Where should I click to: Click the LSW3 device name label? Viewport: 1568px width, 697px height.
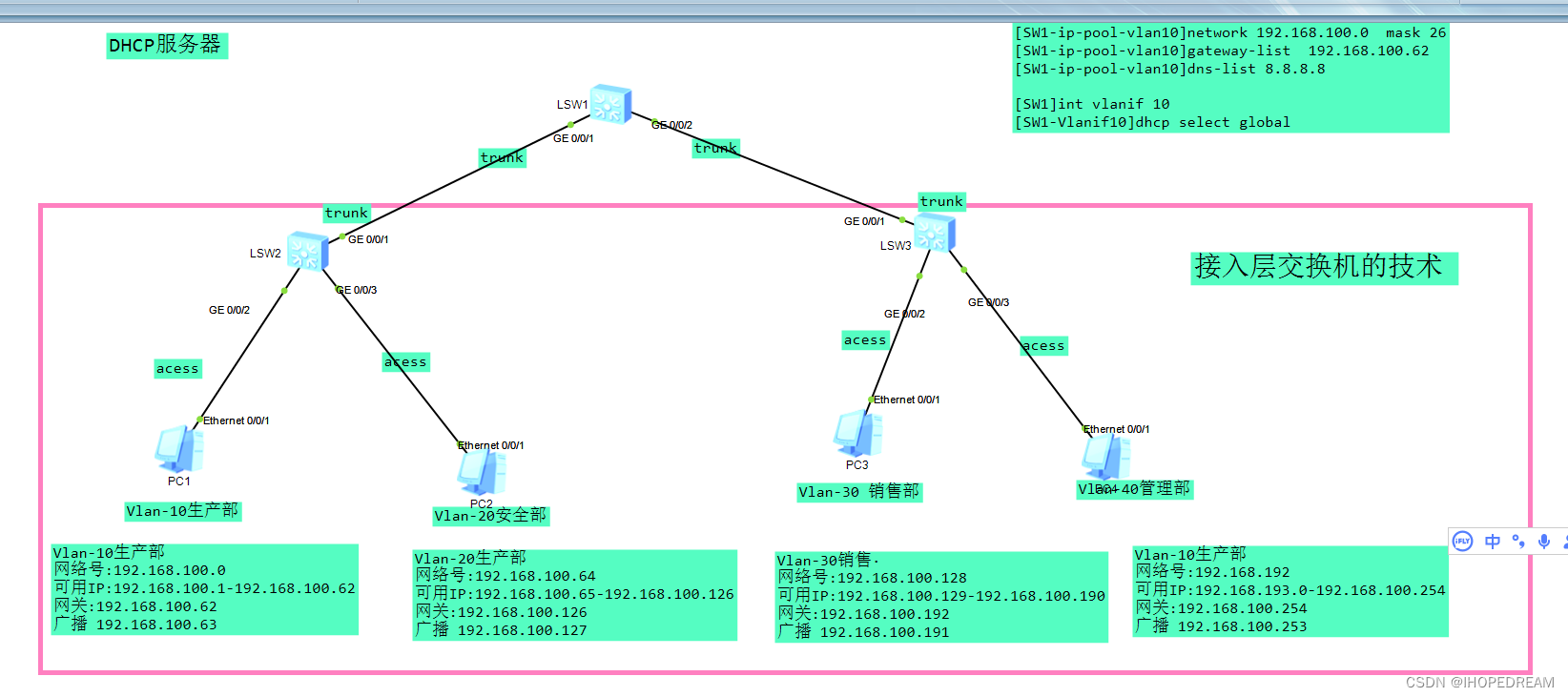(896, 246)
